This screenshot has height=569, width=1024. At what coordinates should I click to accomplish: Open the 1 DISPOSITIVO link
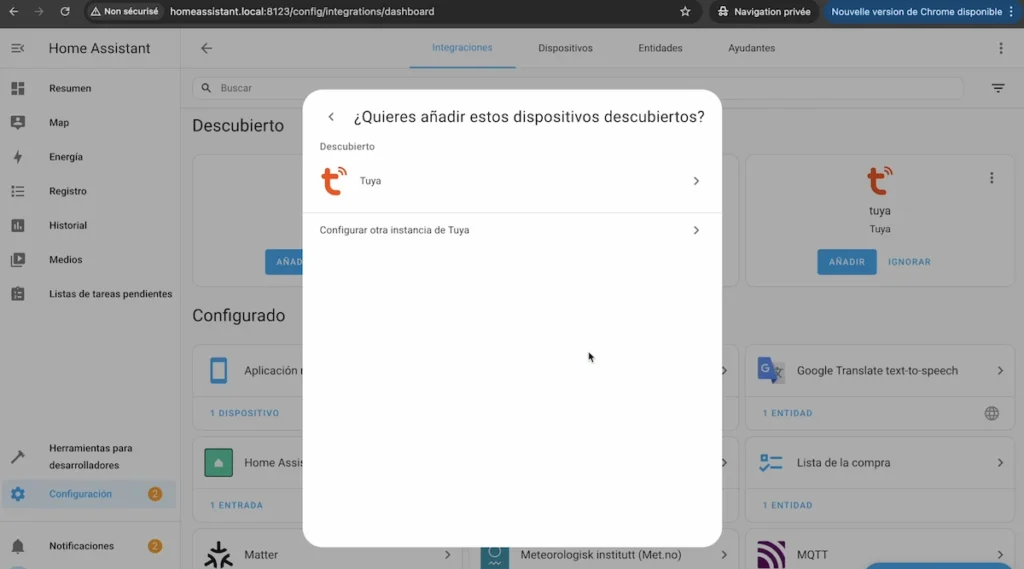(244, 413)
